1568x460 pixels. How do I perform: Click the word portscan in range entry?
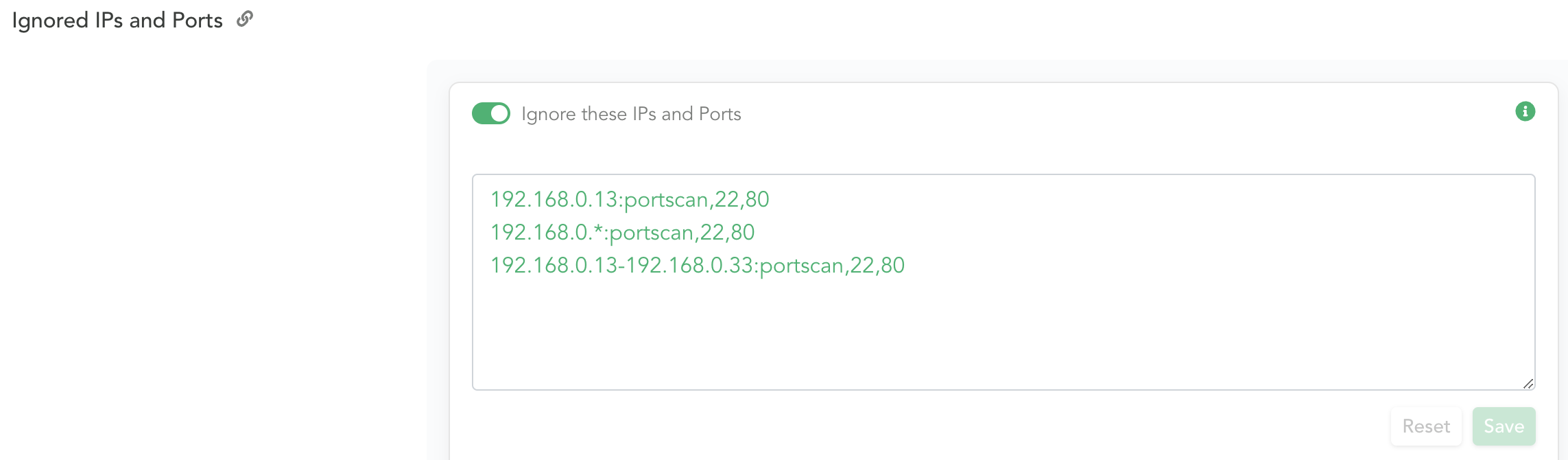[x=802, y=266]
